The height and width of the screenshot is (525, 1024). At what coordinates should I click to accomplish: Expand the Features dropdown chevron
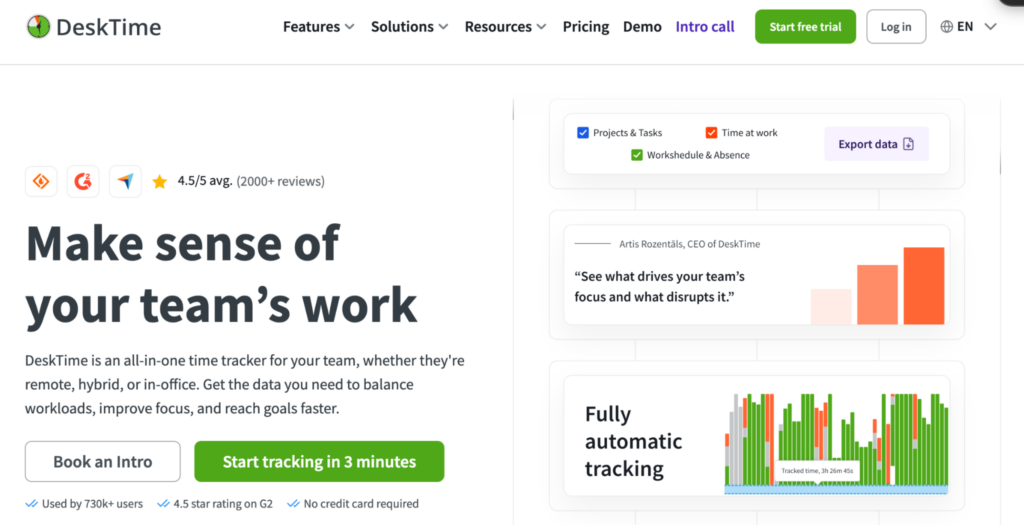click(x=349, y=27)
